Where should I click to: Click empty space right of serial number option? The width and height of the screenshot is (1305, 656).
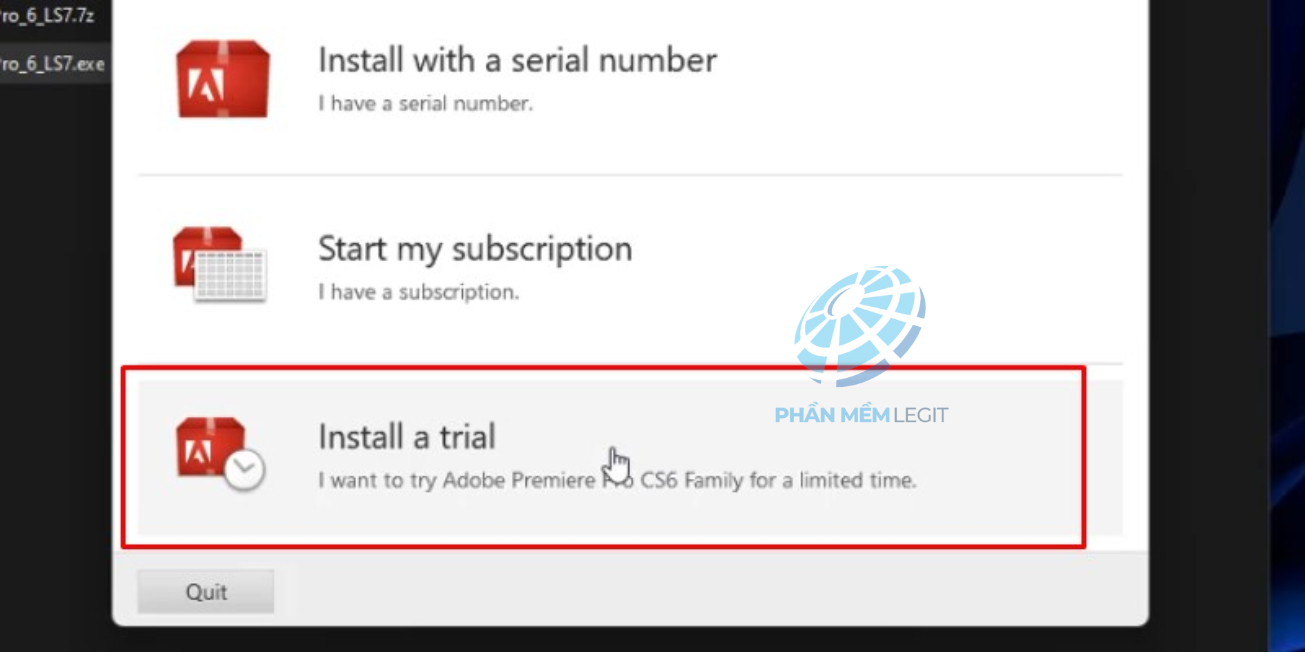coord(920,80)
